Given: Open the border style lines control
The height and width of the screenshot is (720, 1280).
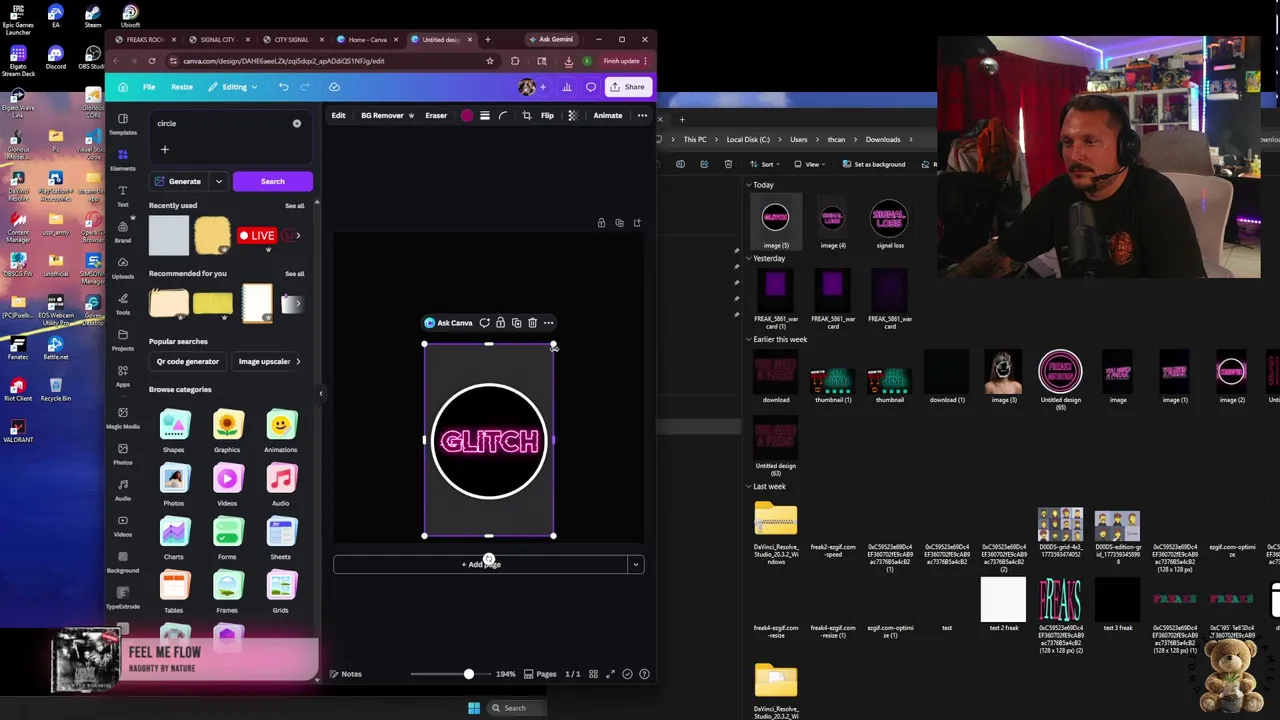Looking at the screenshot, I should pyautogui.click(x=485, y=116).
